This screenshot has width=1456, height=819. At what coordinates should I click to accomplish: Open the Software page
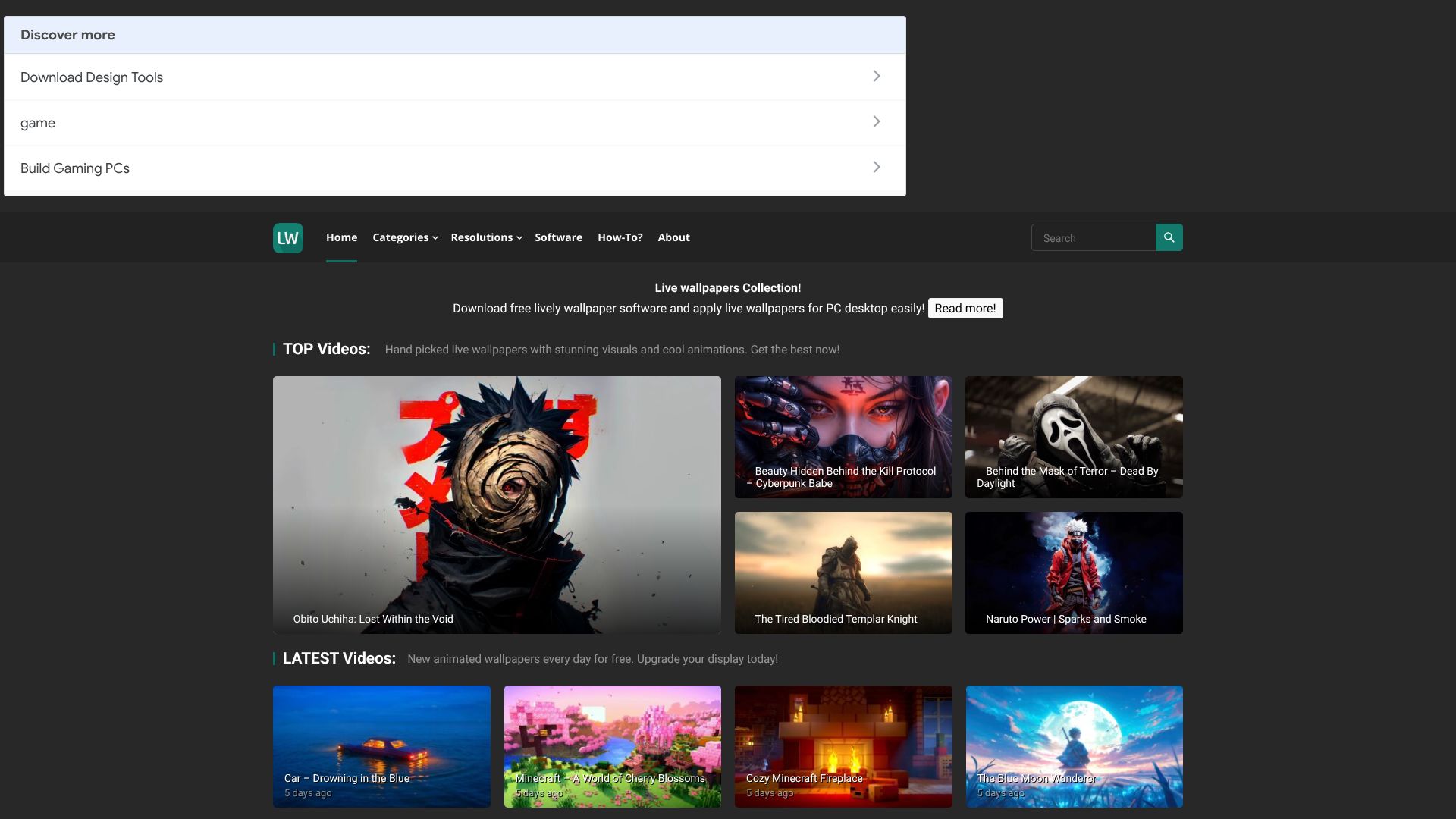coord(558,237)
